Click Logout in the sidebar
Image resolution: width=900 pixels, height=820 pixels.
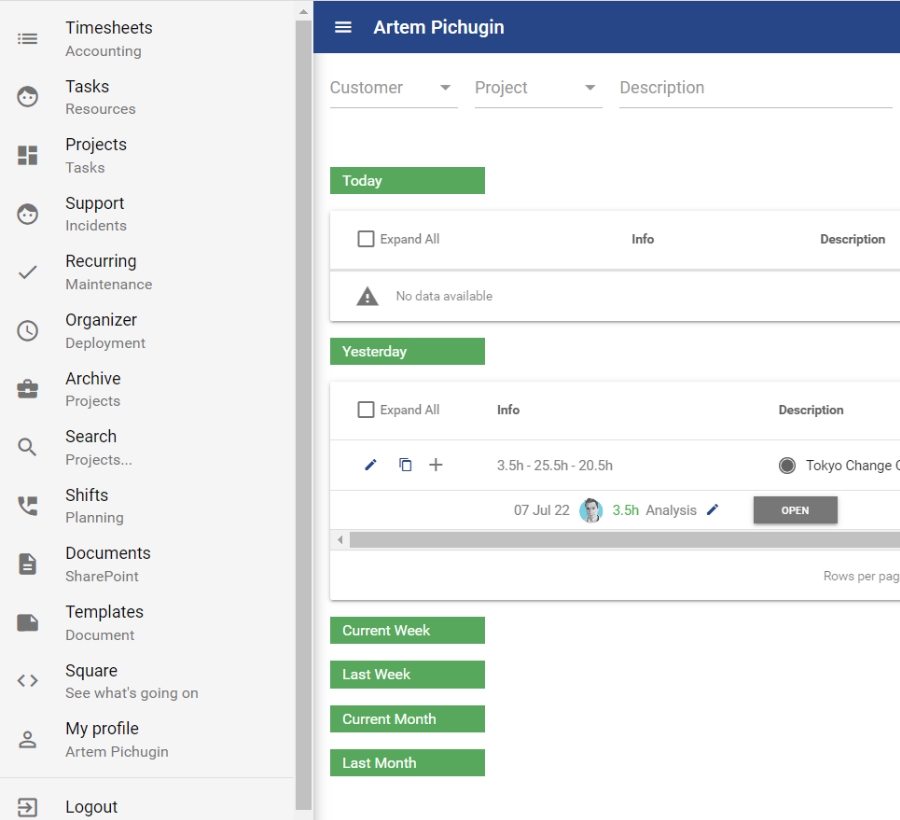pyautogui.click(x=91, y=807)
